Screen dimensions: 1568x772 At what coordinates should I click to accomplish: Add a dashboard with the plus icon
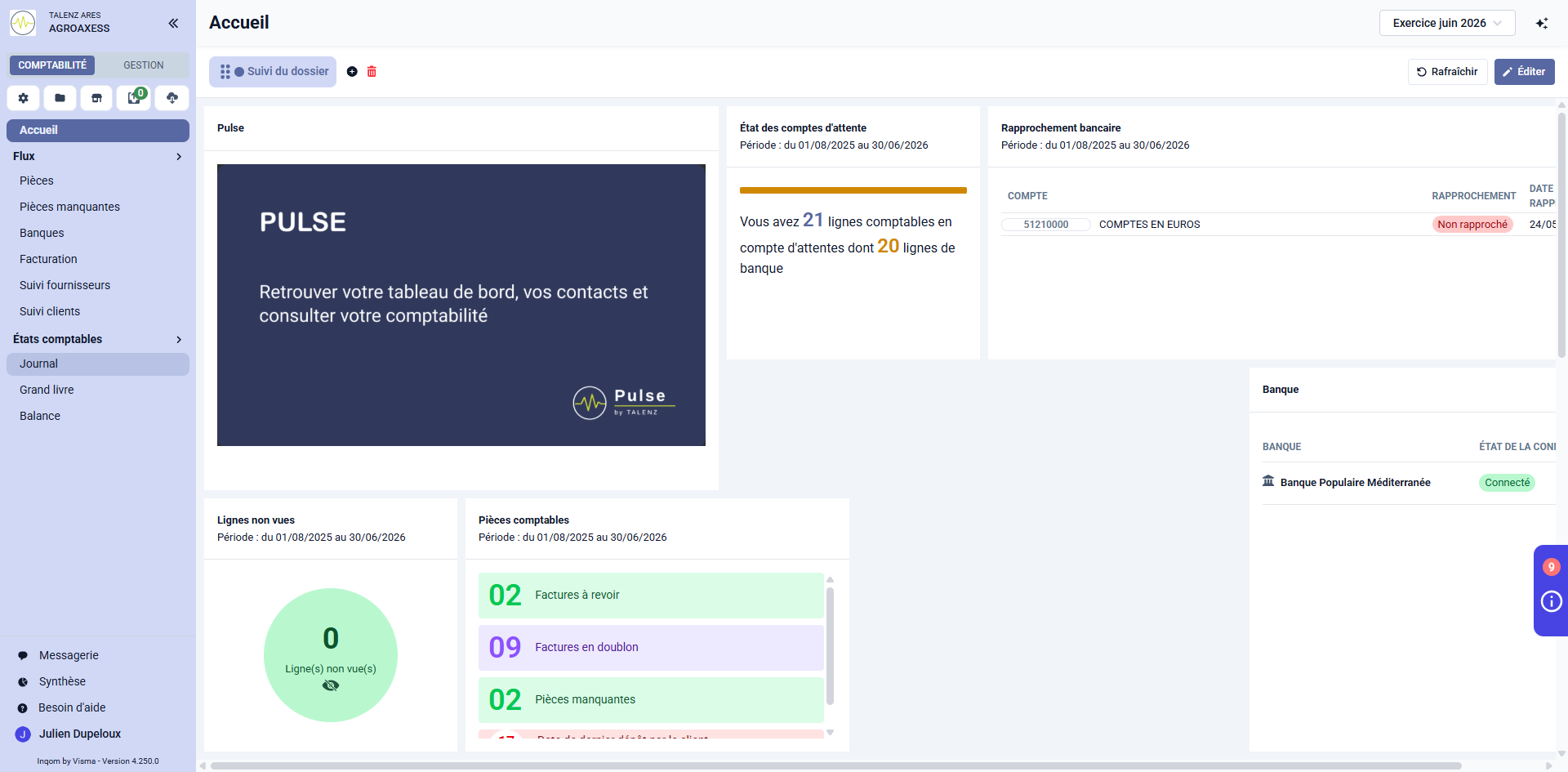(352, 72)
